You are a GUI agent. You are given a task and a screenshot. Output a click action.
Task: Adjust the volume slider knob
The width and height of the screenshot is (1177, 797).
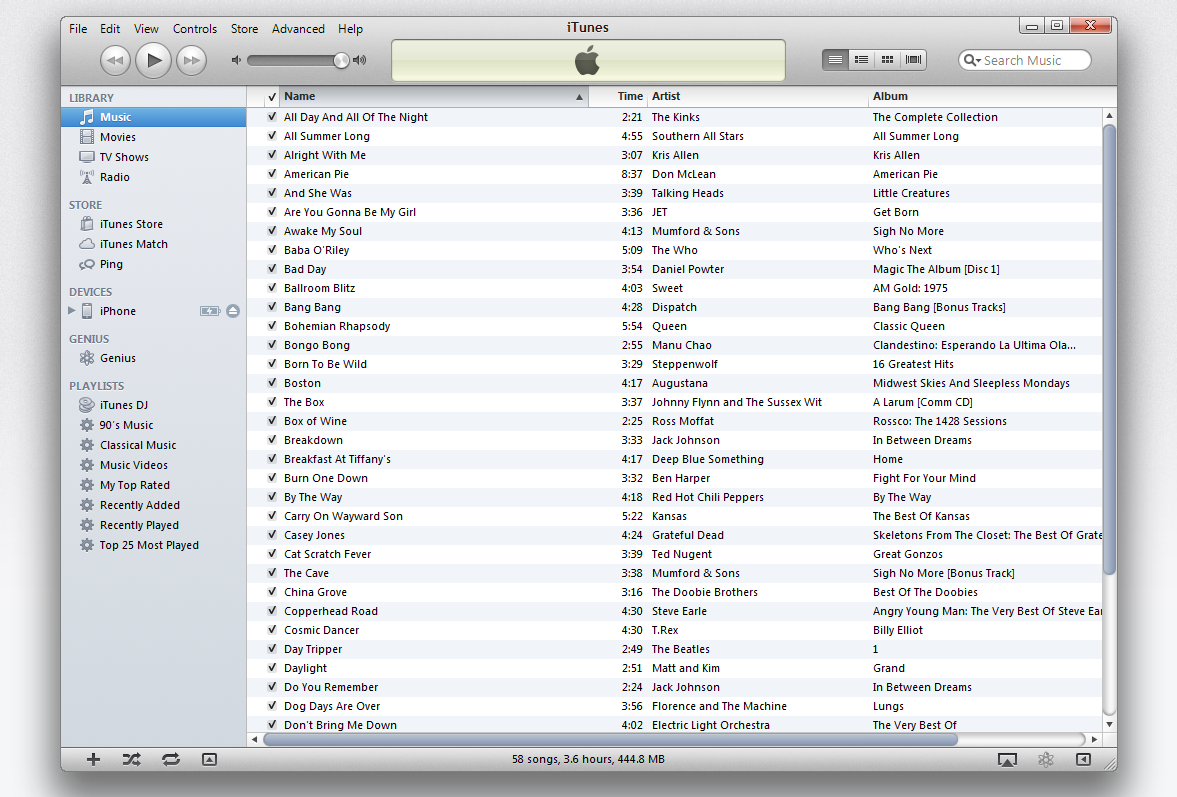(341, 60)
